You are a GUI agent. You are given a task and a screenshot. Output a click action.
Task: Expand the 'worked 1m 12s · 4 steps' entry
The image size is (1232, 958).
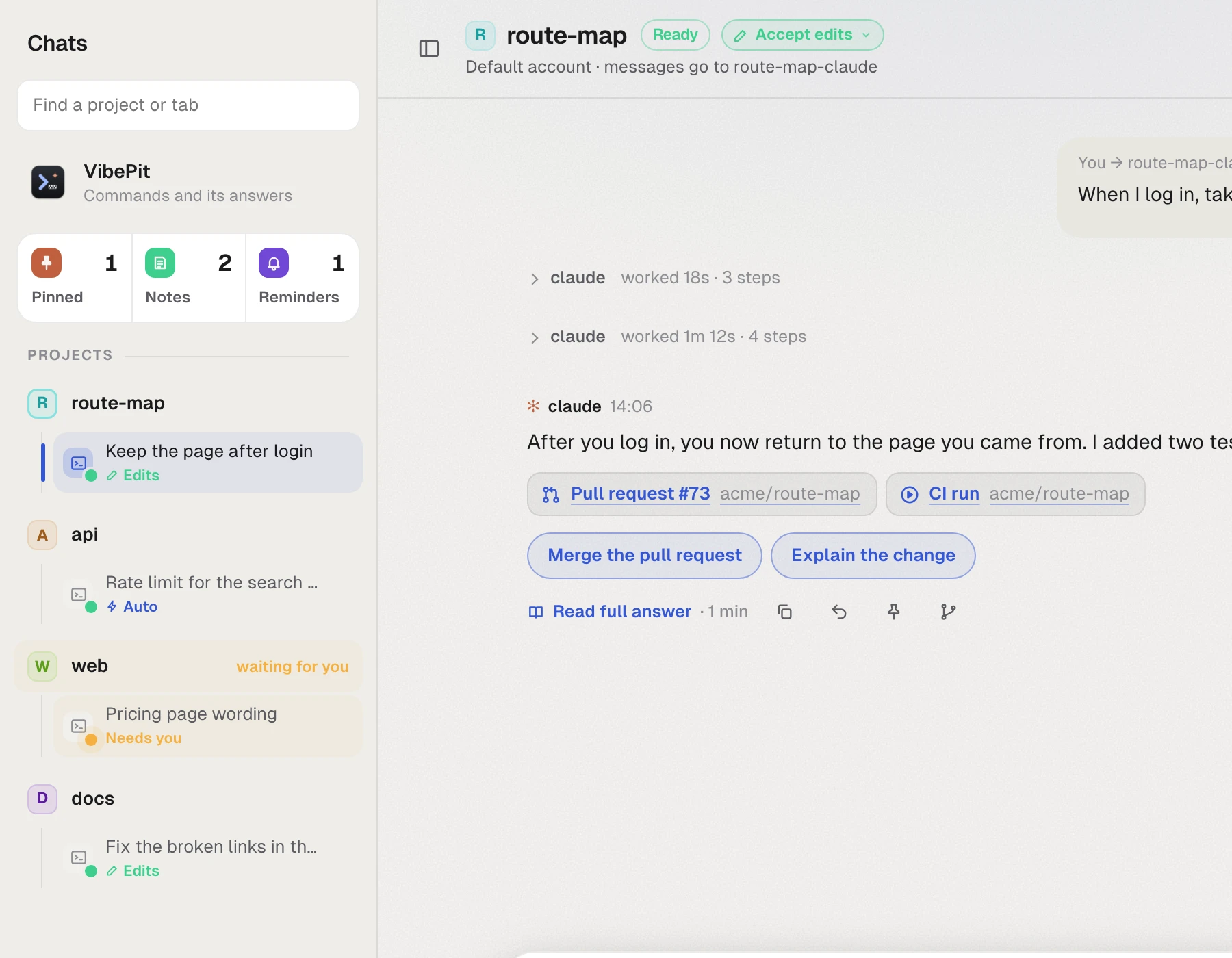click(x=668, y=337)
